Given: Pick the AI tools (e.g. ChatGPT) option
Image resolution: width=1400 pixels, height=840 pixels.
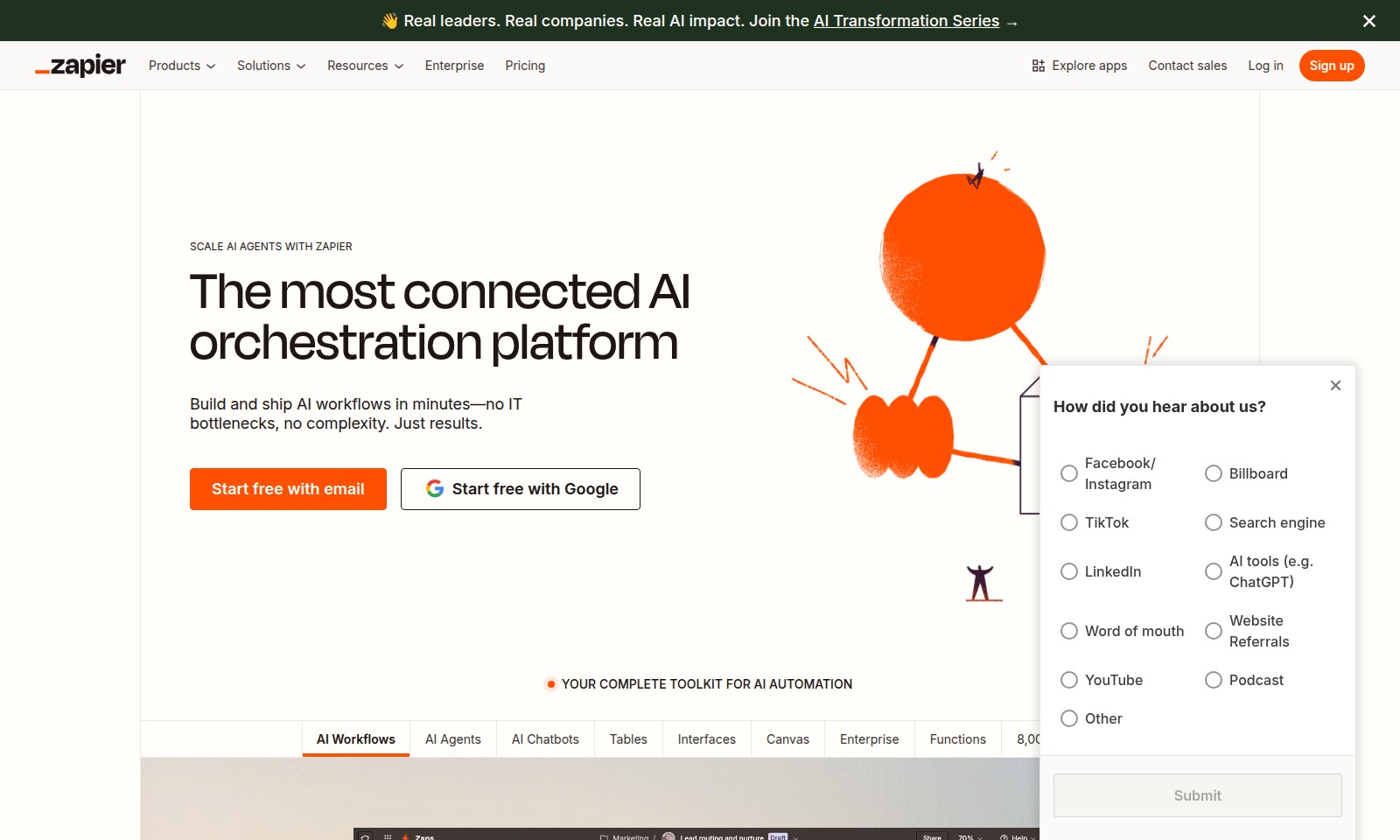Looking at the screenshot, I should (1214, 571).
